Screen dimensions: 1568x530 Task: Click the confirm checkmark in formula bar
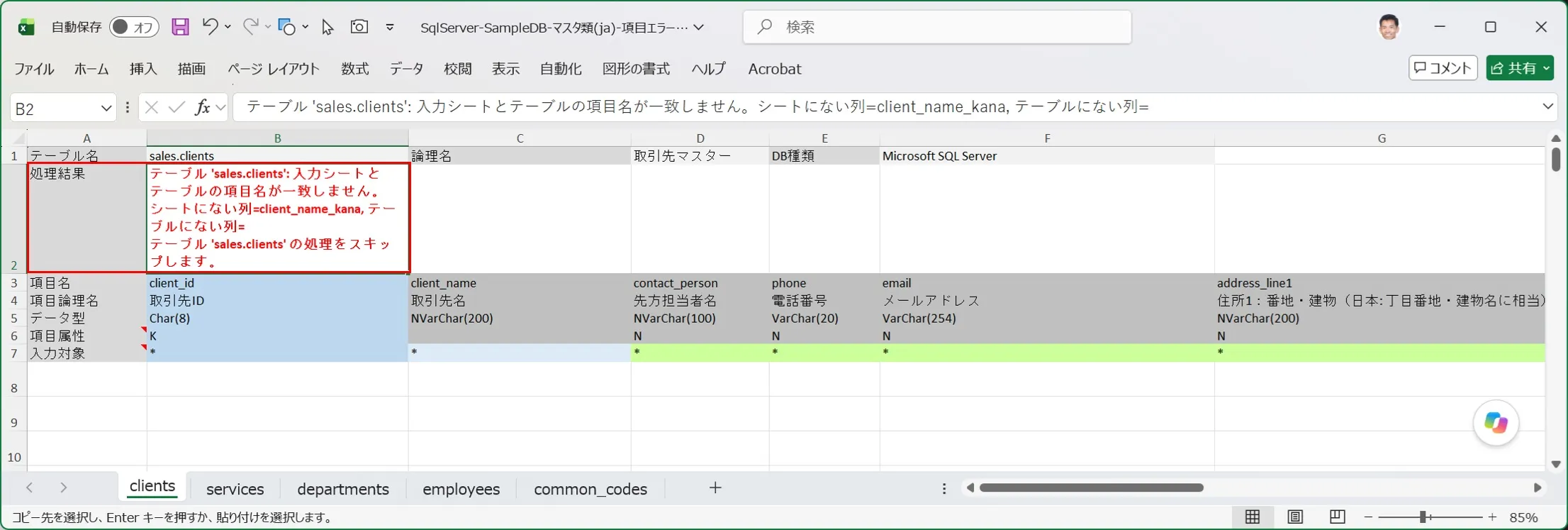point(177,107)
